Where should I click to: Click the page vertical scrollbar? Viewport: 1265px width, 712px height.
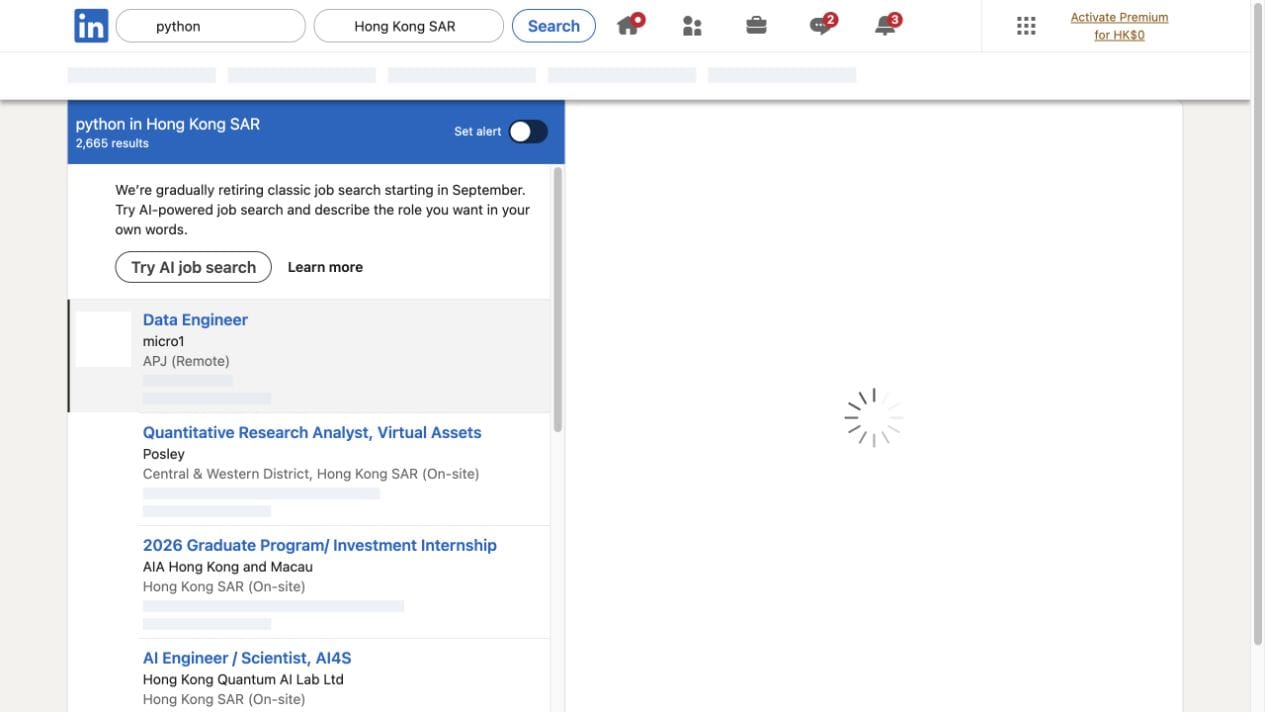click(1258, 322)
